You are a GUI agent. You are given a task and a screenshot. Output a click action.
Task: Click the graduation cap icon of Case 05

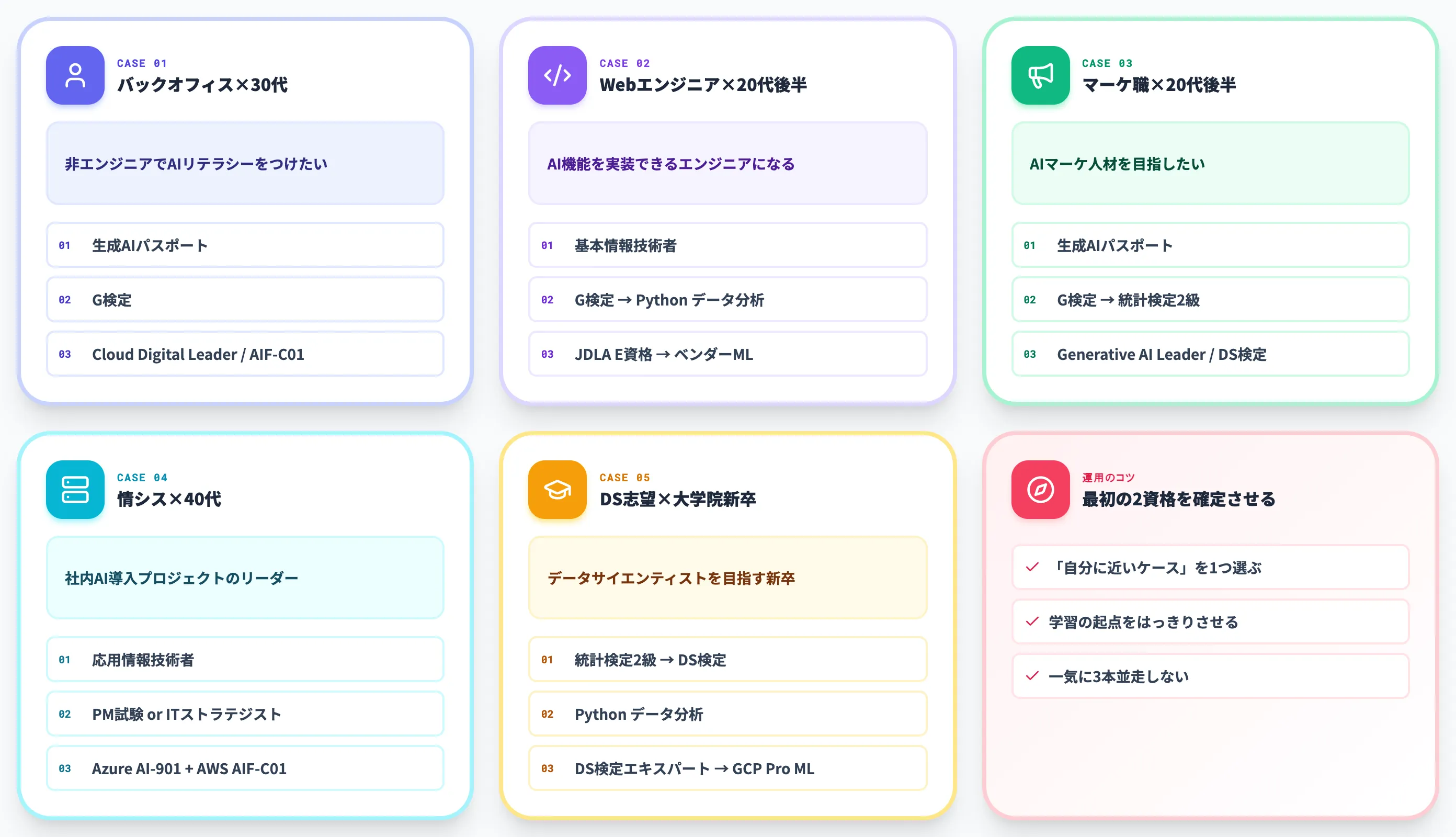(557, 490)
